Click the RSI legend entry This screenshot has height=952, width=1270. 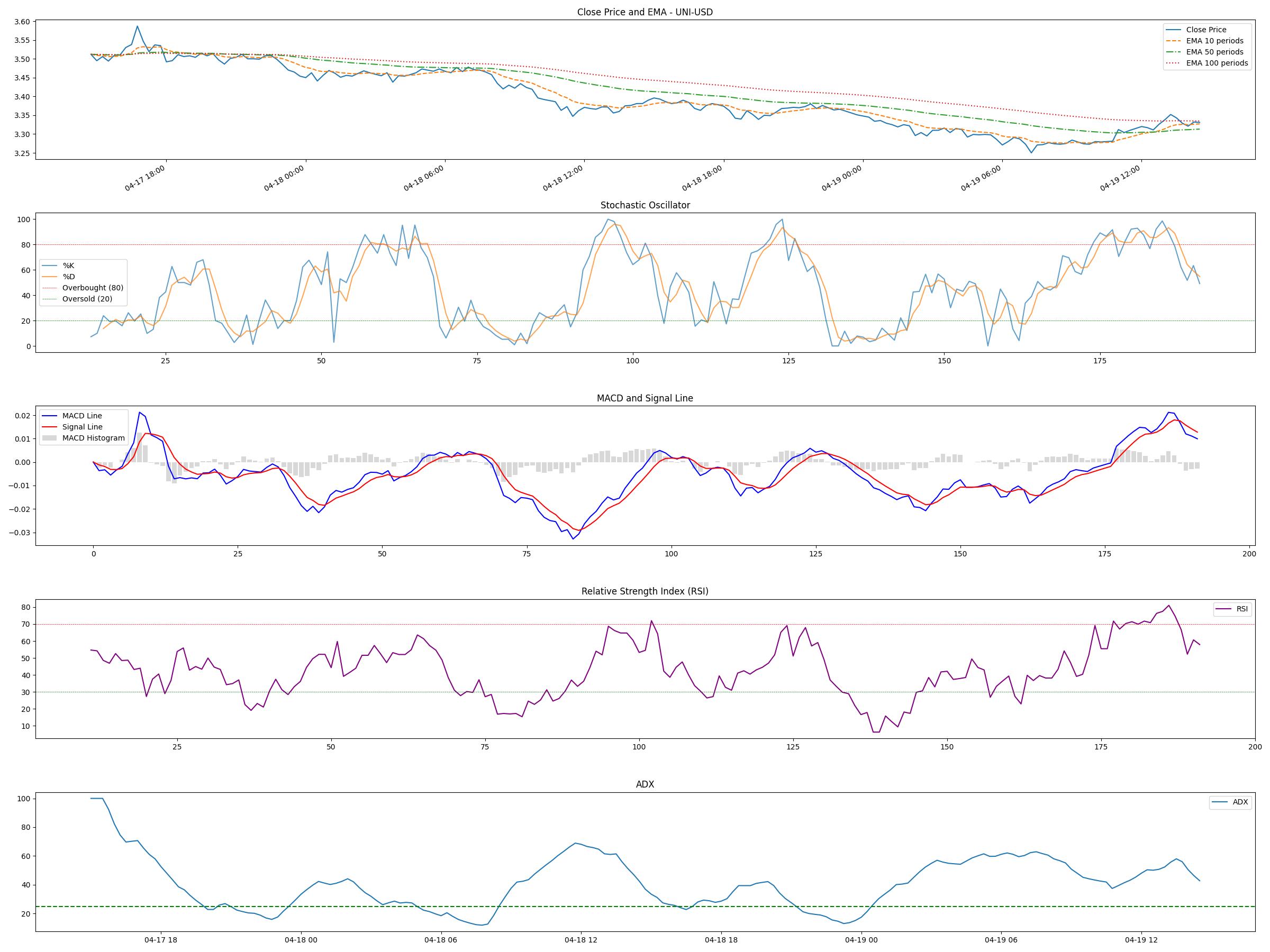[1242, 609]
